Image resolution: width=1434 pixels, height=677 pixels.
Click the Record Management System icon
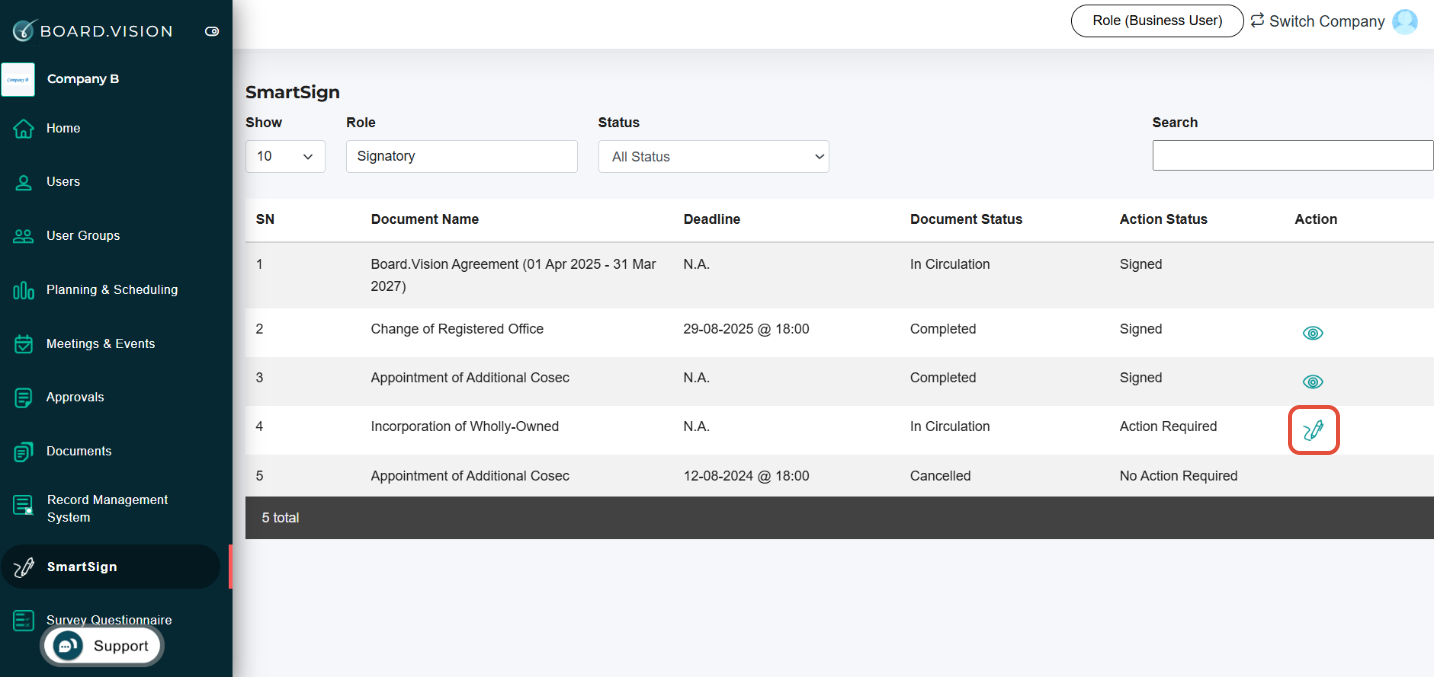23,505
